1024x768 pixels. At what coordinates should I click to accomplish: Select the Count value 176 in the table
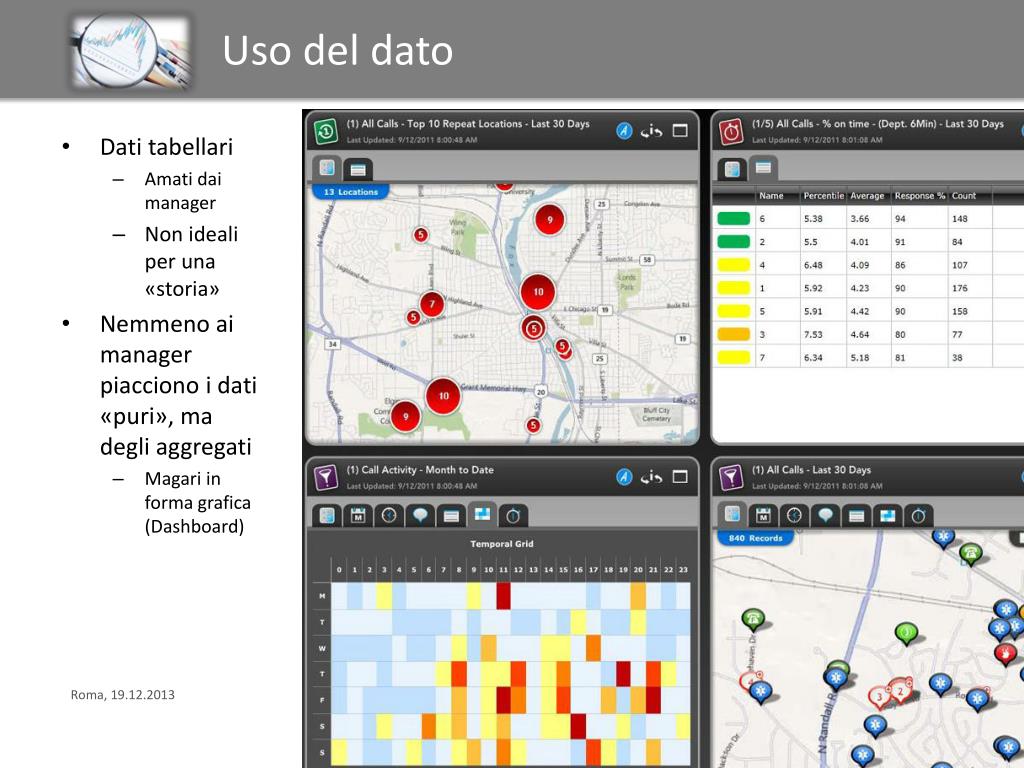click(x=959, y=288)
